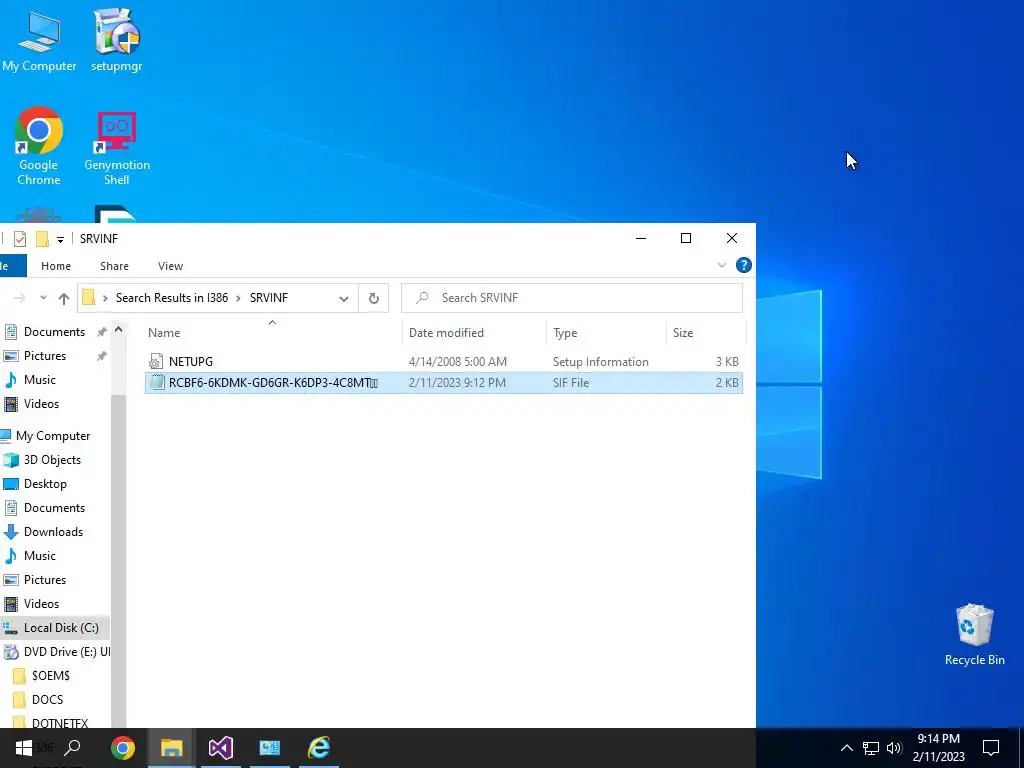Open the File tab in Explorer

point(11,266)
